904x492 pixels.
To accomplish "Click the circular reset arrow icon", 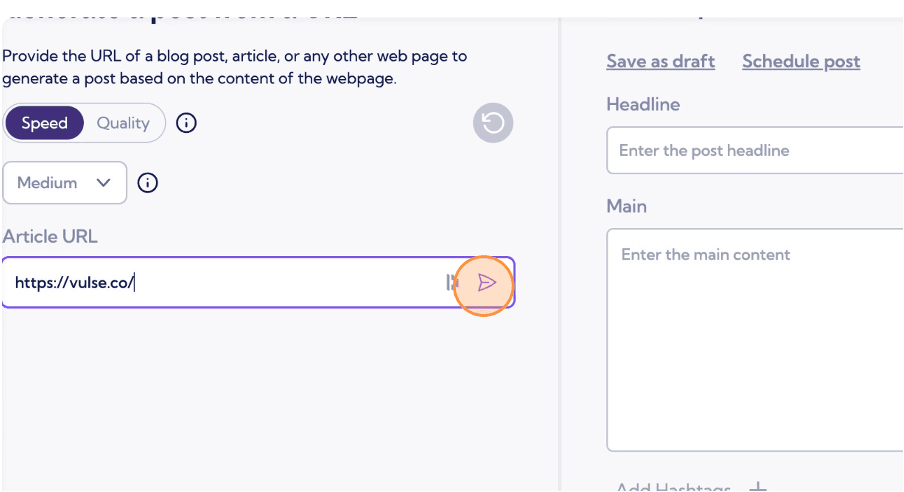I will (493, 124).
